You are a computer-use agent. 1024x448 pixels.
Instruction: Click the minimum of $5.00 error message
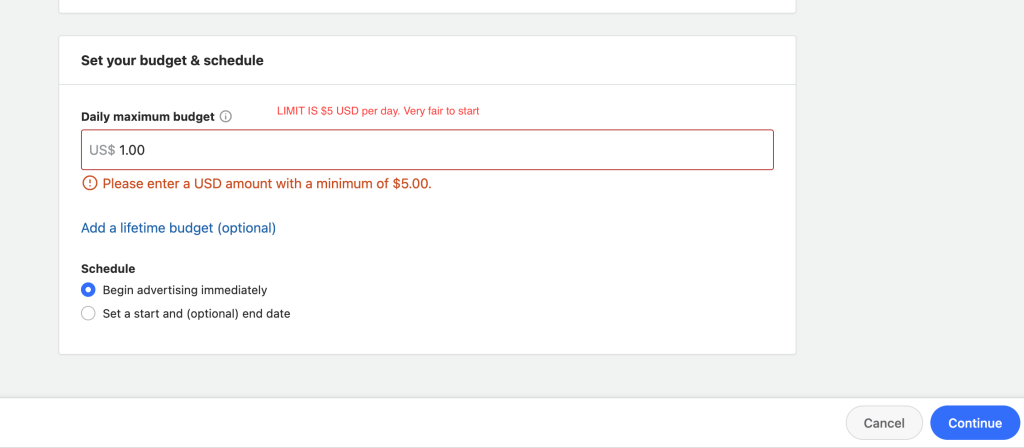pyautogui.click(x=267, y=184)
